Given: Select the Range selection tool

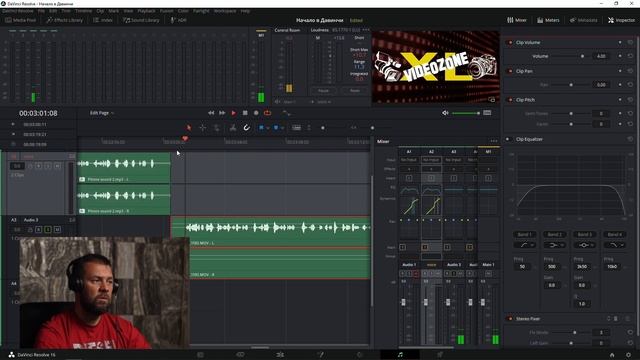Looking at the screenshot, I should (202, 128).
